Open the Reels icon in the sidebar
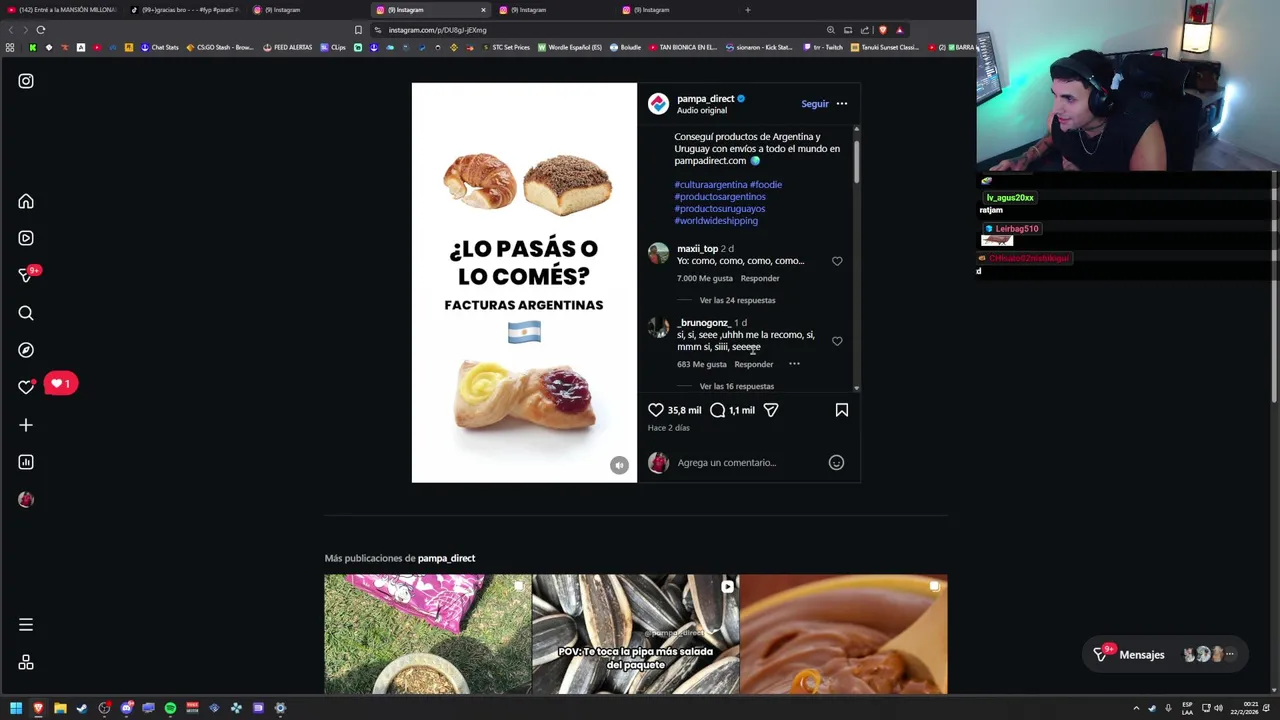Image resolution: width=1280 pixels, height=720 pixels. 26,238
